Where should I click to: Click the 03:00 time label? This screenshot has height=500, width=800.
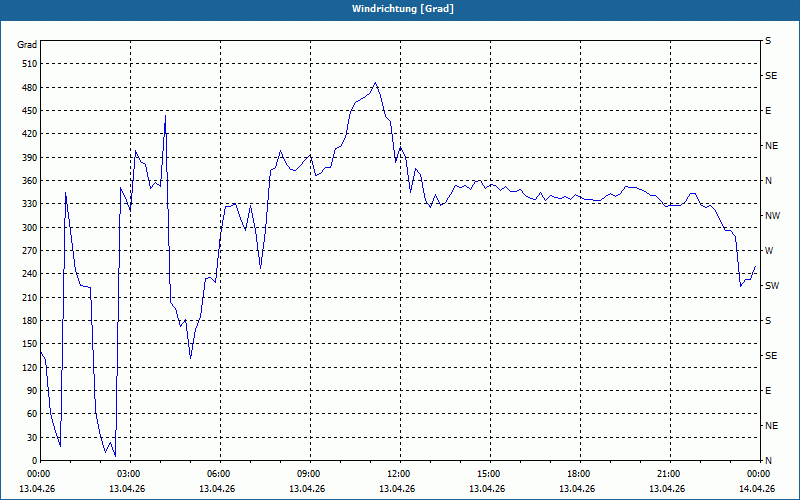[x=127, y=474]
